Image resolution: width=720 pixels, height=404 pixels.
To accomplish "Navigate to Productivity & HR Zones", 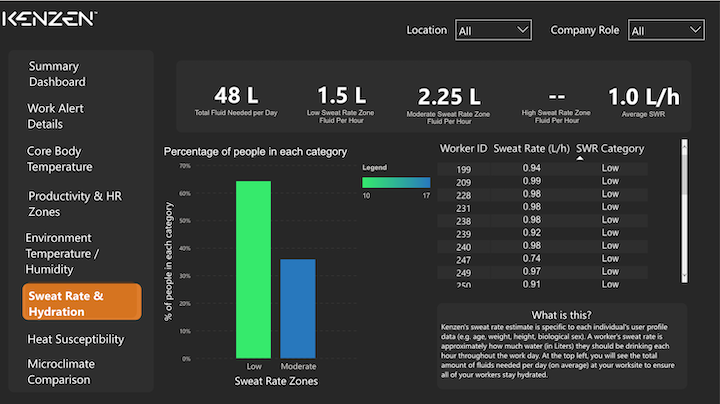I will pos(72,204).
